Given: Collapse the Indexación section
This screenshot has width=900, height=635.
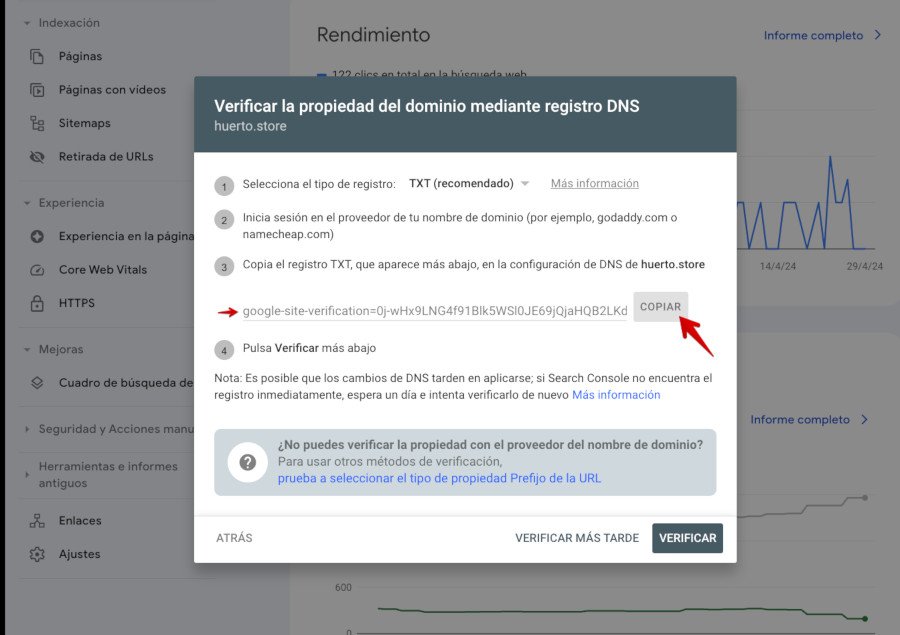Looking at the screenshot, I should click(x=27, y=24).
